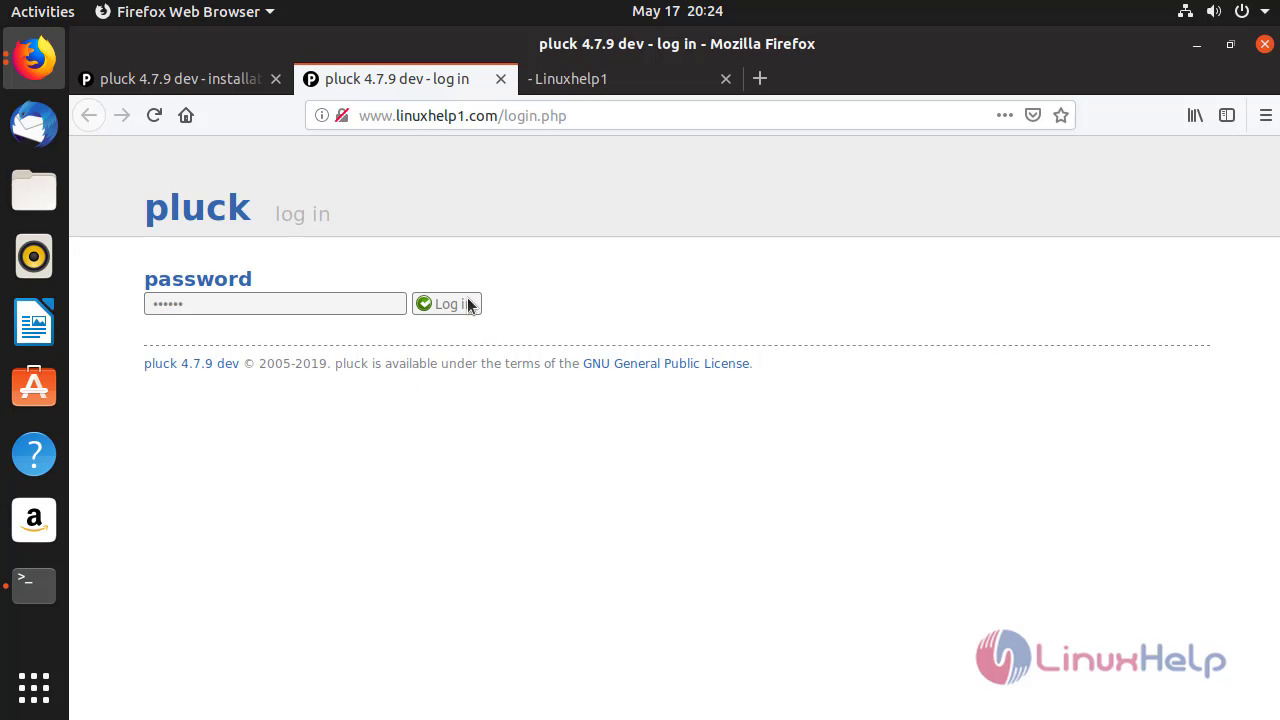Open the Files manager dock icon

point(34,190)
